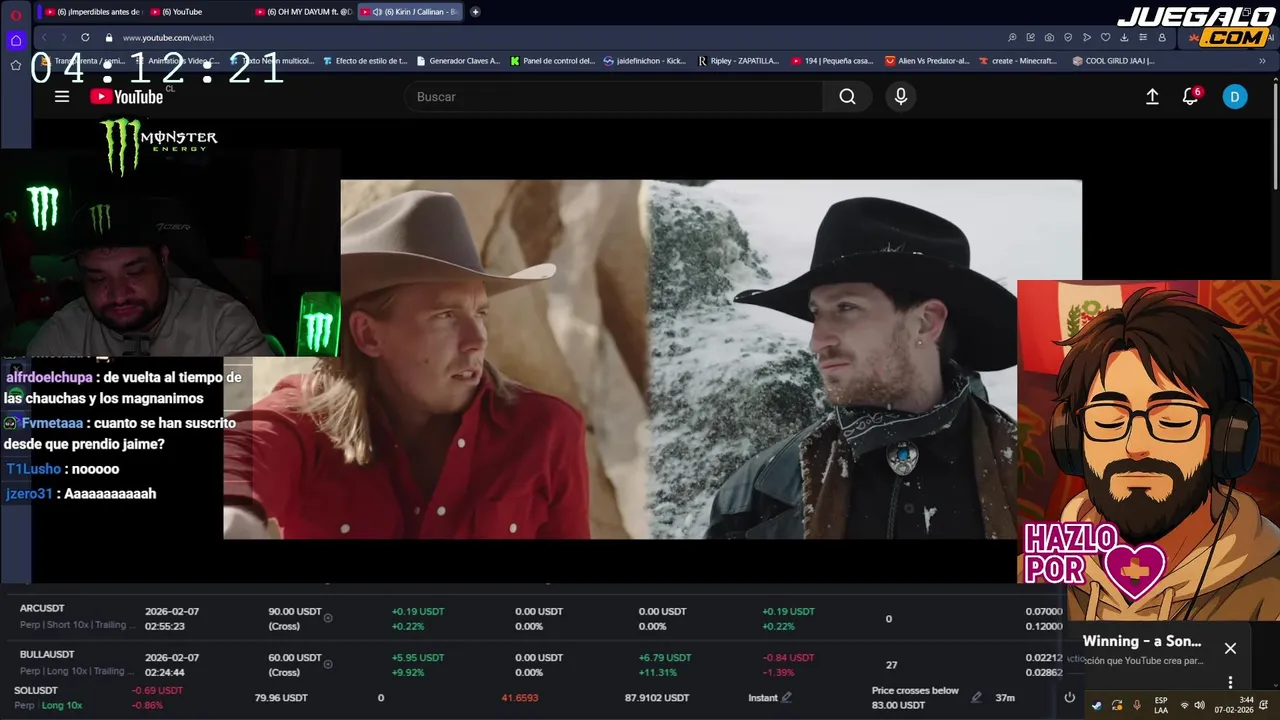Open 'COOL GIRLD JAAJ' bookmark
This screenshot has width=1280, height=720.
click(1113, 60)
